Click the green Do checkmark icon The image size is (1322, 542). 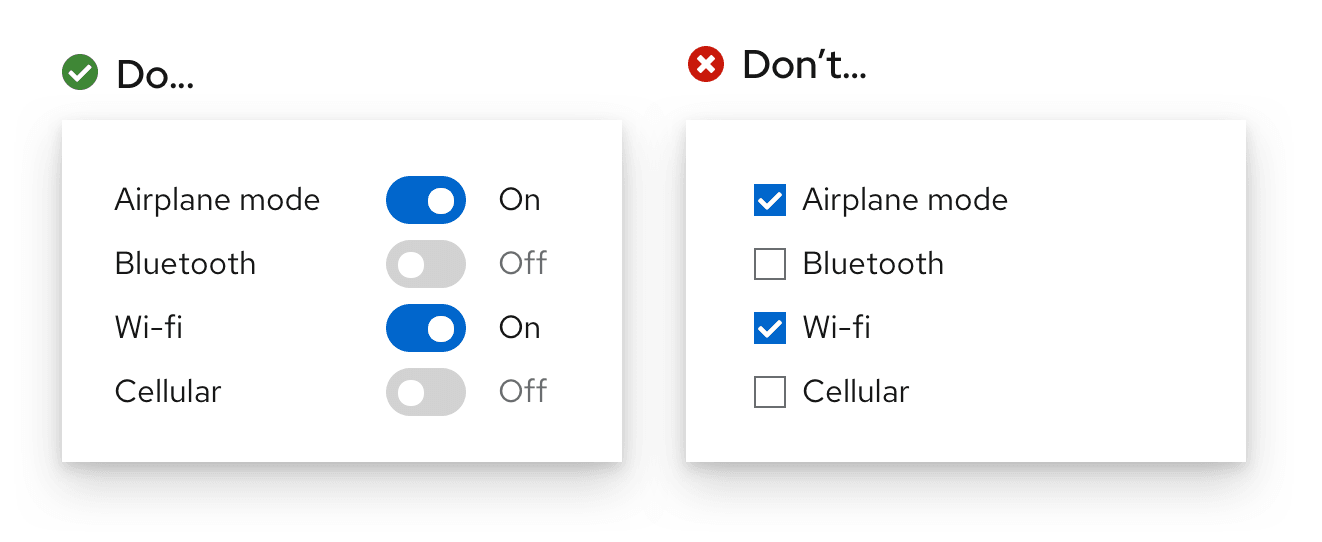[x=80, y=73]
